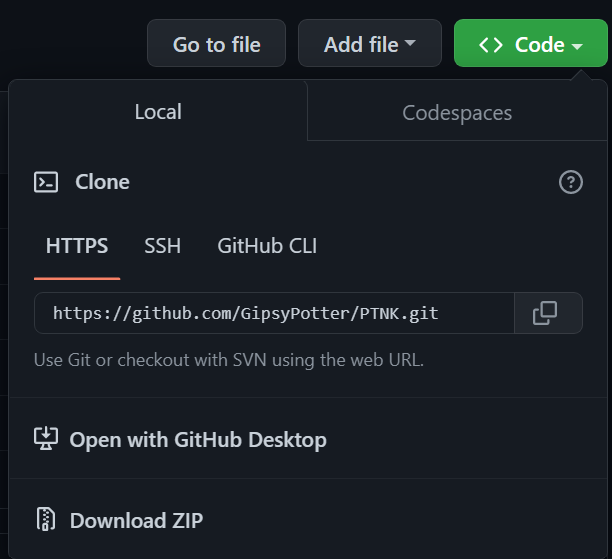This screenshot has height=559, width=612.
Task: Open the clone help question-mark icon
Action: 571,182
